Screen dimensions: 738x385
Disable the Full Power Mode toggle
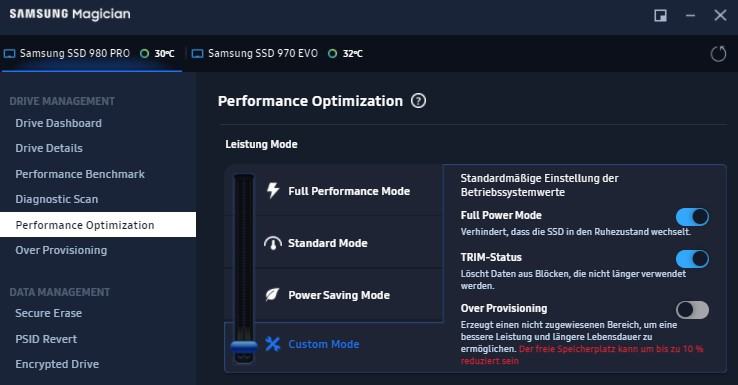coord(692,217)
